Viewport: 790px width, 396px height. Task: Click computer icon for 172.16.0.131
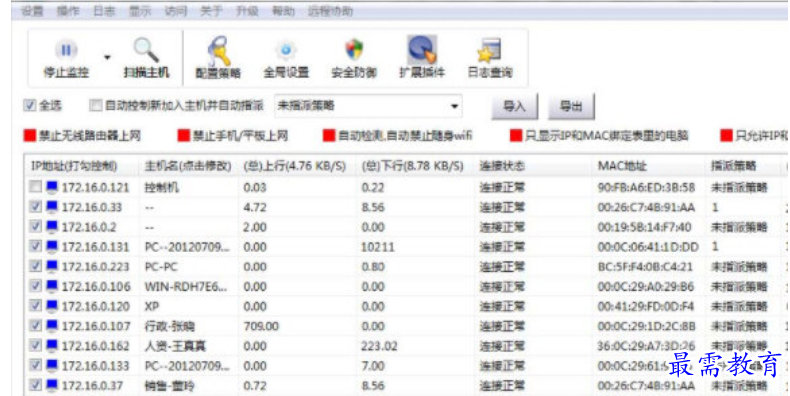[52, 246]
